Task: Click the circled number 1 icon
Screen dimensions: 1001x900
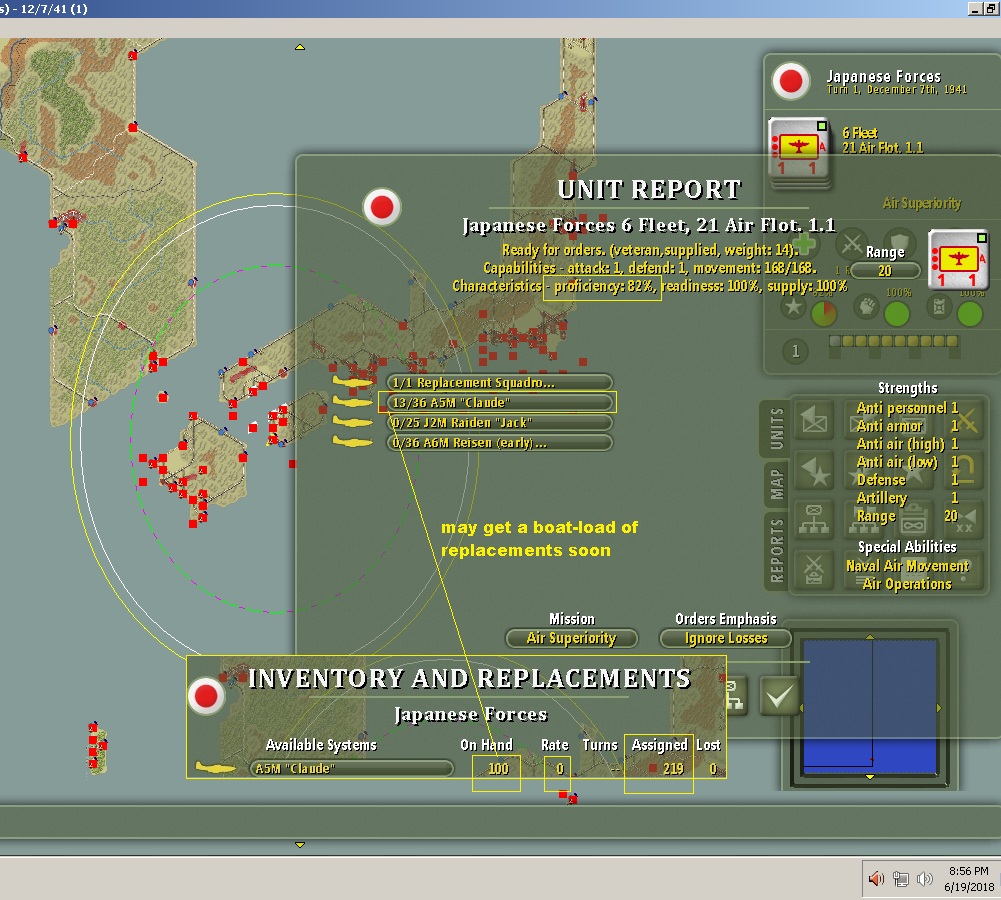Action: 795,351
